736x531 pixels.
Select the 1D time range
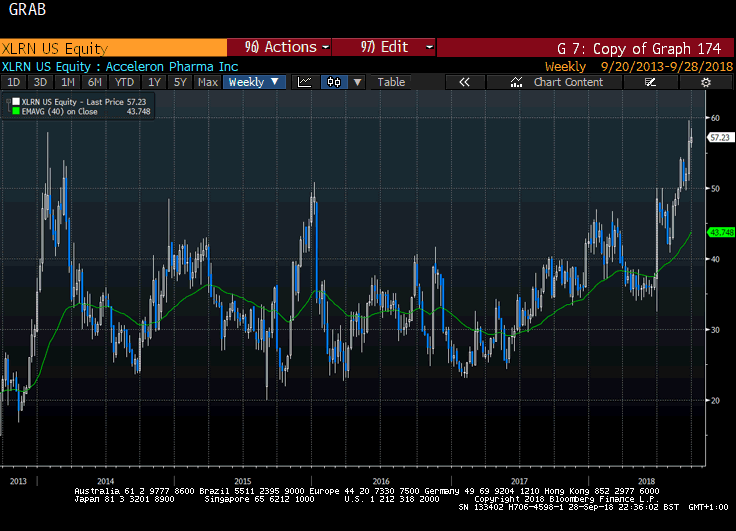13,82
